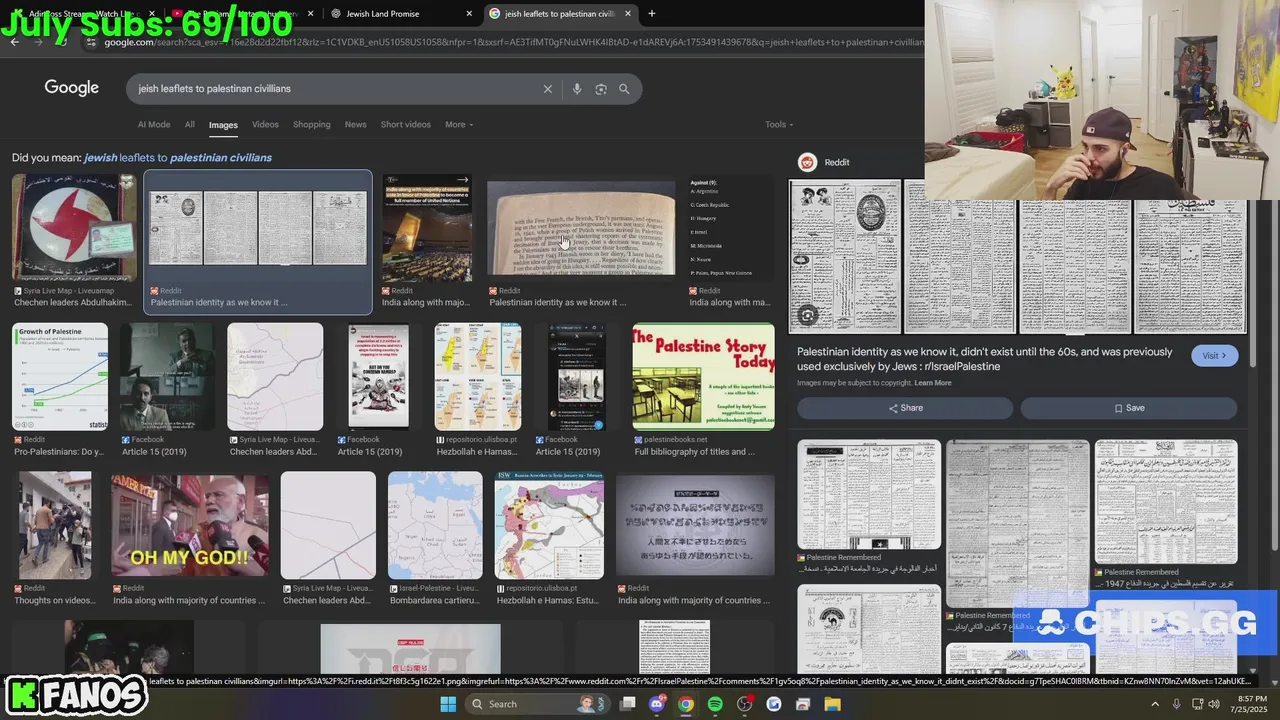
Task: Open the selected newspaper pages Reddit thumbnail
Action: click(258, 229)
